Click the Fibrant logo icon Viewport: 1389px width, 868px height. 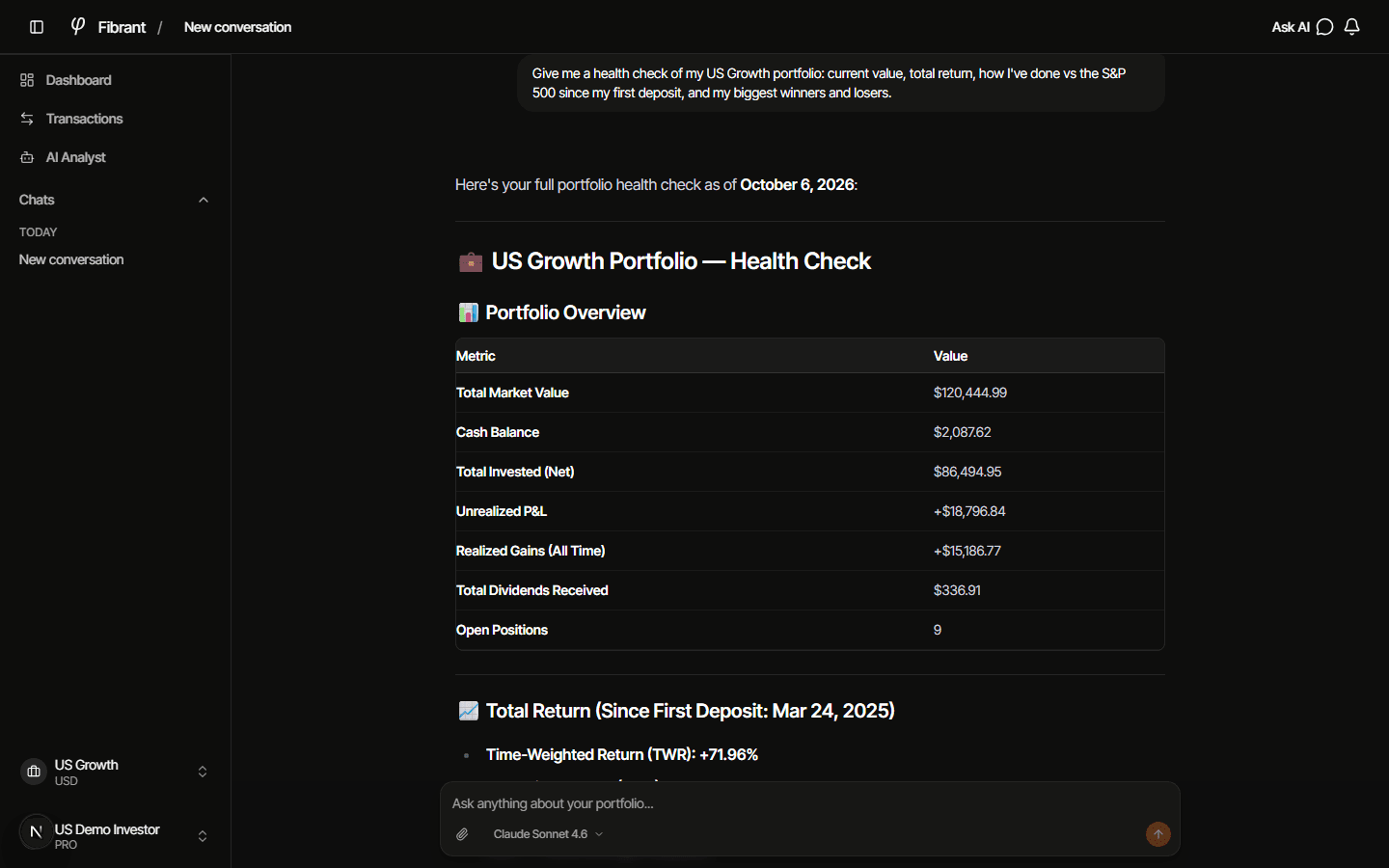pyautogui.click(x=78, y=26)
